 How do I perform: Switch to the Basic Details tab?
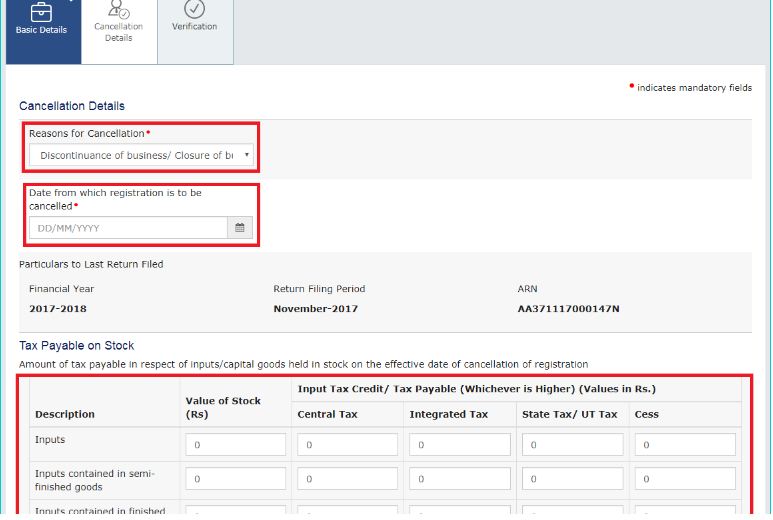point(42,30)
